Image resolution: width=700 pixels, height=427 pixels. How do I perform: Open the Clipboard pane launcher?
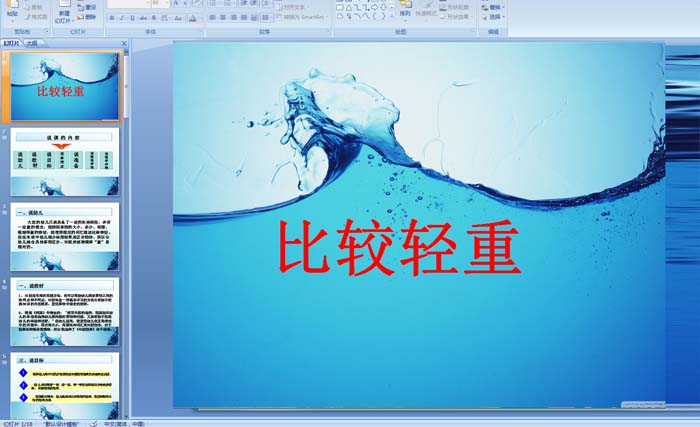pos(47,31)
